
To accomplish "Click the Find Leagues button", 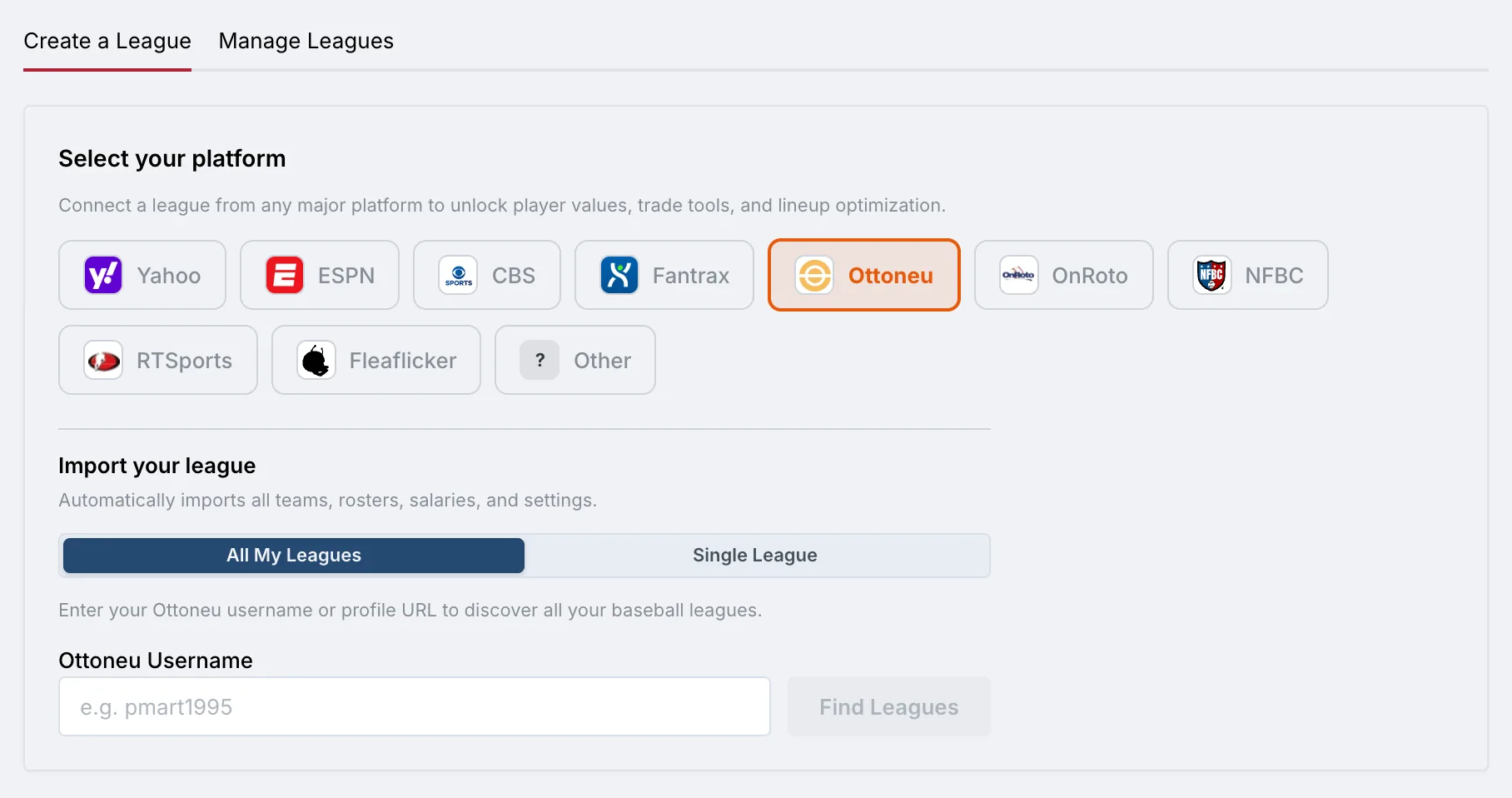I will point(889,706).
